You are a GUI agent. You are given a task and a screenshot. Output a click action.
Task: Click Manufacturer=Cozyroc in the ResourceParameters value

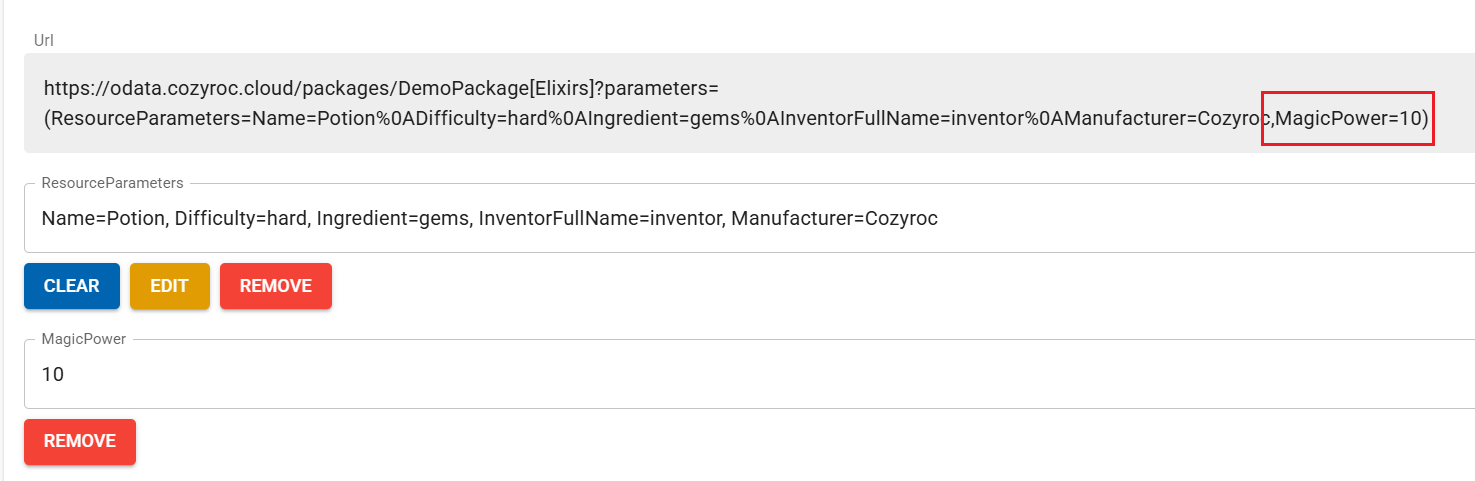click(834, 218)
